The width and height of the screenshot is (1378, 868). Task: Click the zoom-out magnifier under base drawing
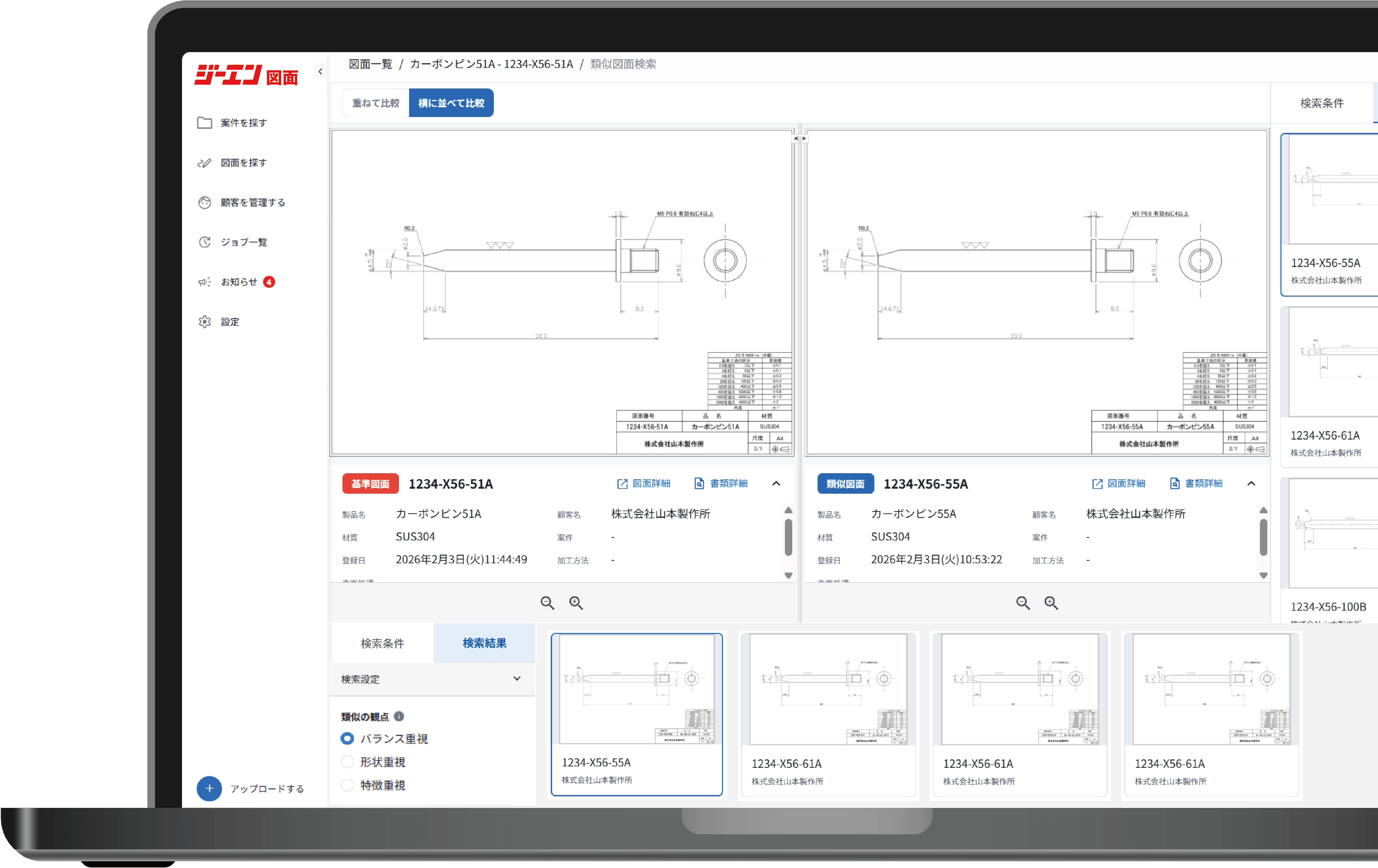point(547,603)
